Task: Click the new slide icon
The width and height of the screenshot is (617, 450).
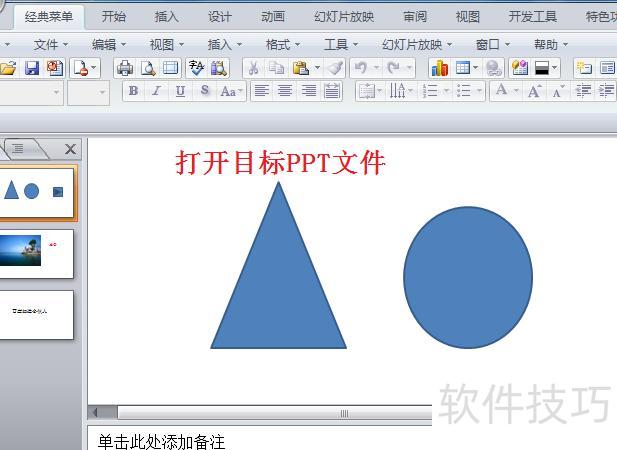Action: pyautogui.click(x=584, y=68)
